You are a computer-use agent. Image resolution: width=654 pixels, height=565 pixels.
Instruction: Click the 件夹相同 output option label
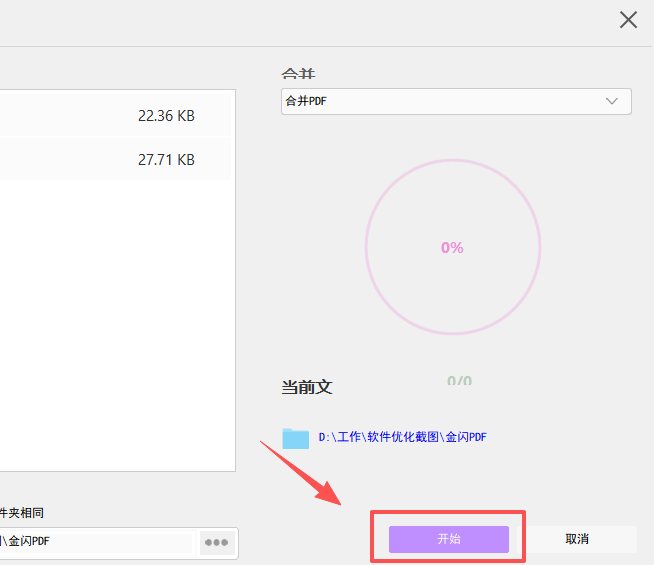[22, 513]
